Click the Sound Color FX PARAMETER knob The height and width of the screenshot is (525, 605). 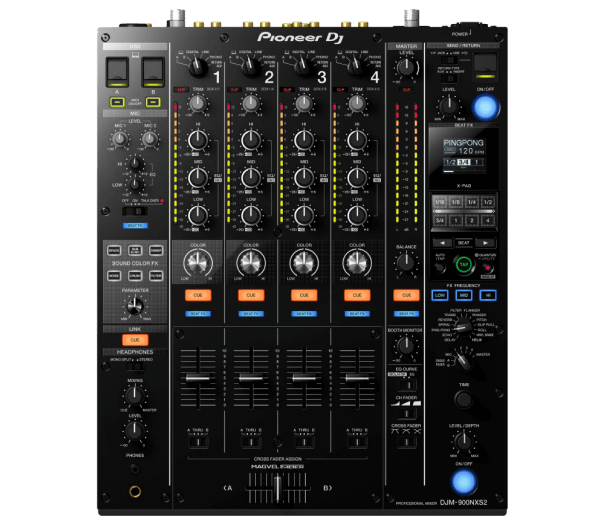[135, 306]
